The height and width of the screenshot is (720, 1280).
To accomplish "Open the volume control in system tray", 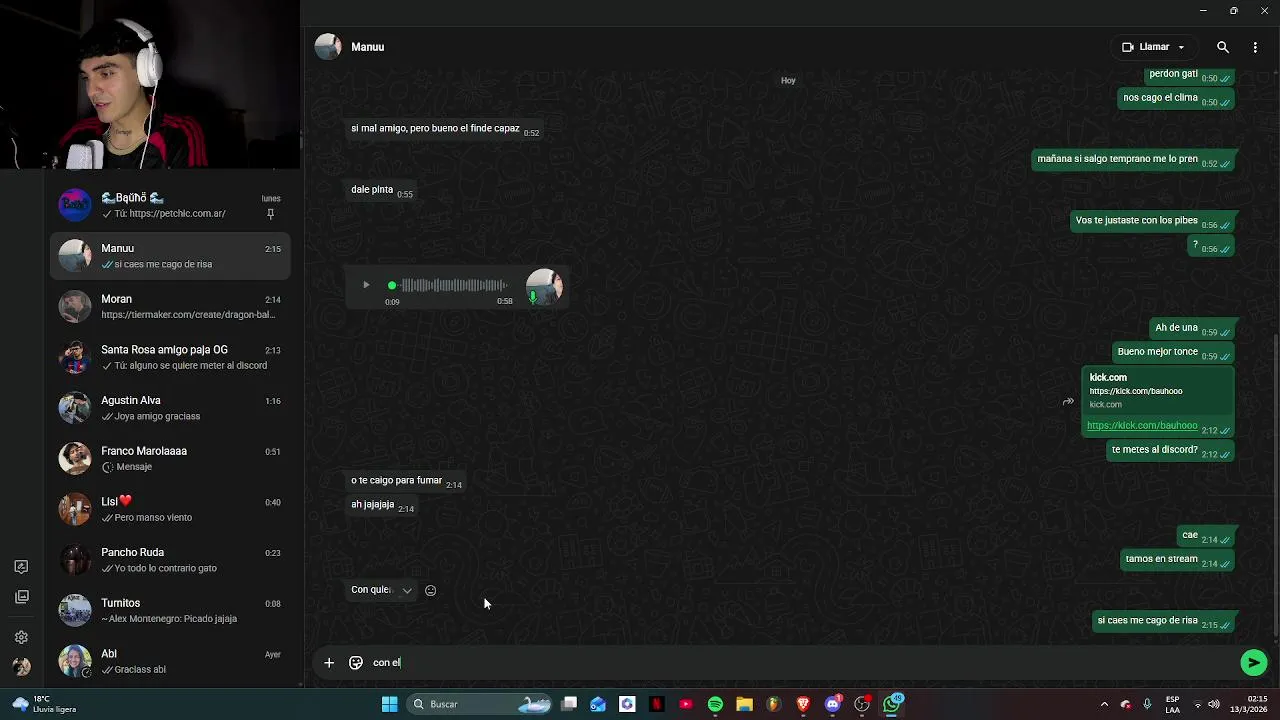I will pyautogui.click(x=1214, y=704).
